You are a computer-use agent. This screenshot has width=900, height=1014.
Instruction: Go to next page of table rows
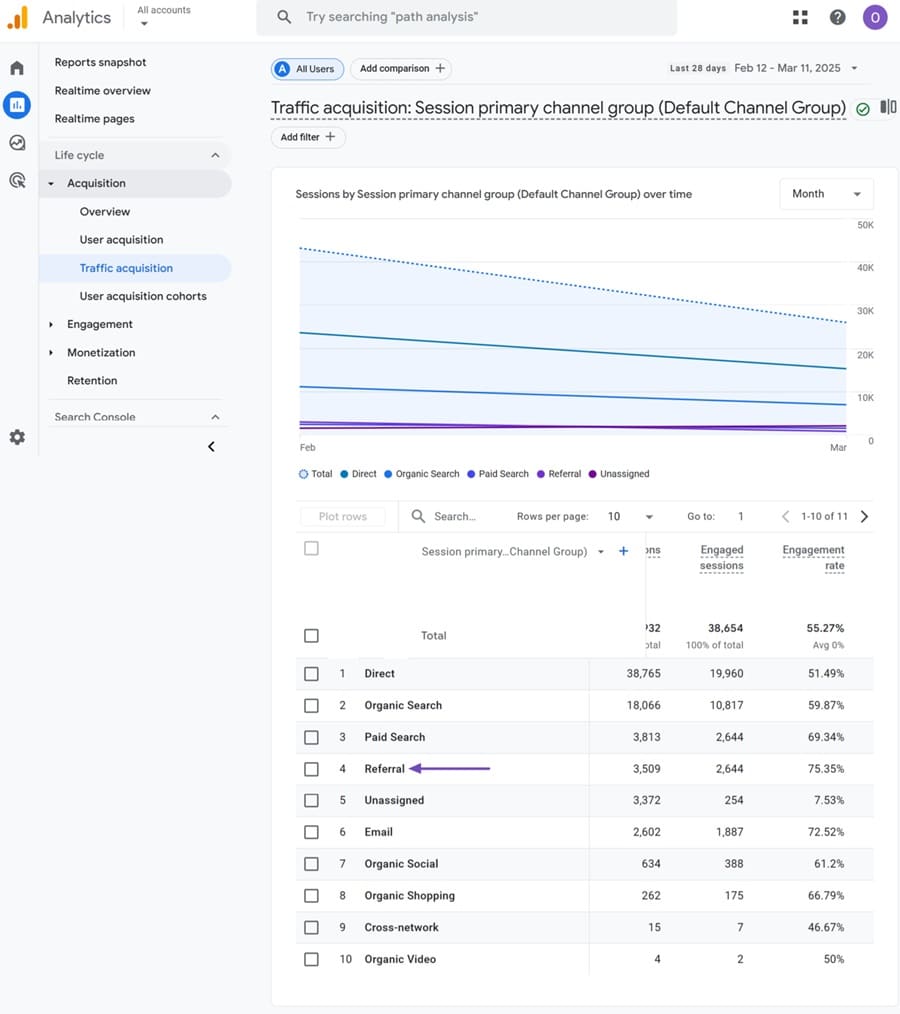(x=864, y=516)
